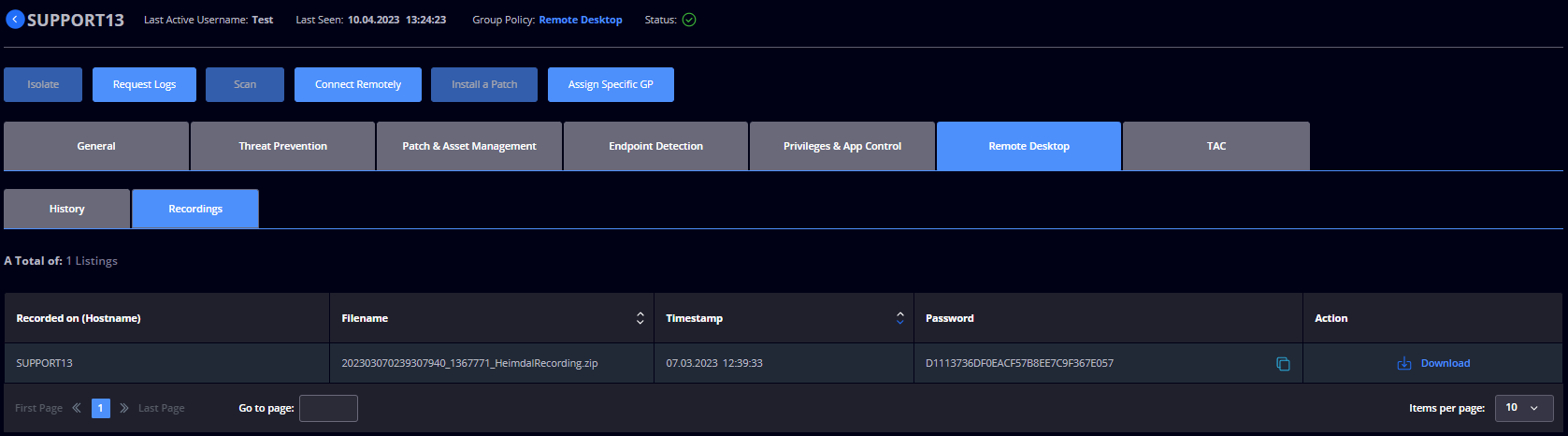Click First Page pagination link
The height and width of the screenshot is (436, 1568).
pyautogui.click(x=38, y=408)
